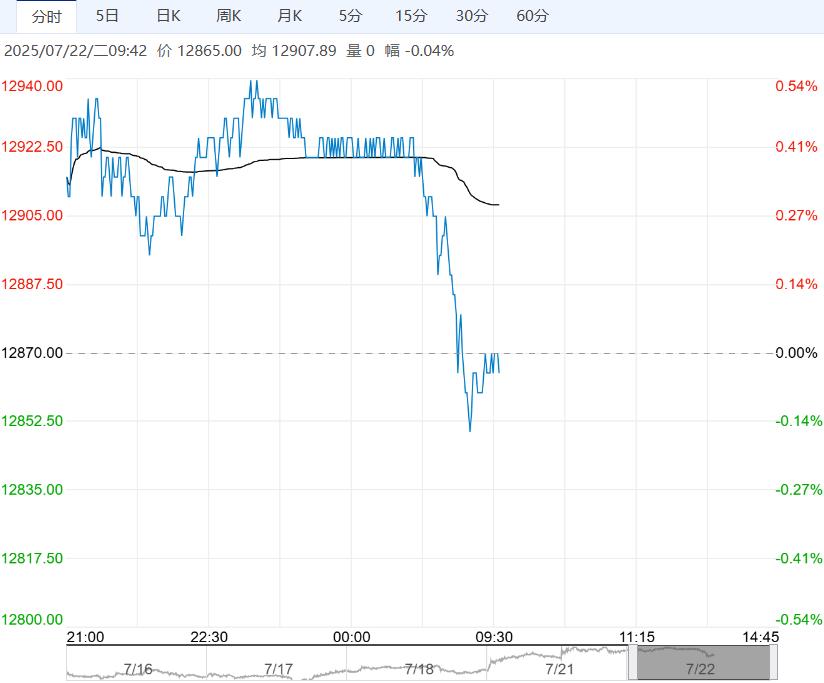Click the lowest dip of the blue price line
824x683 pixels.
pyautogui.click(x=470, y=431)
